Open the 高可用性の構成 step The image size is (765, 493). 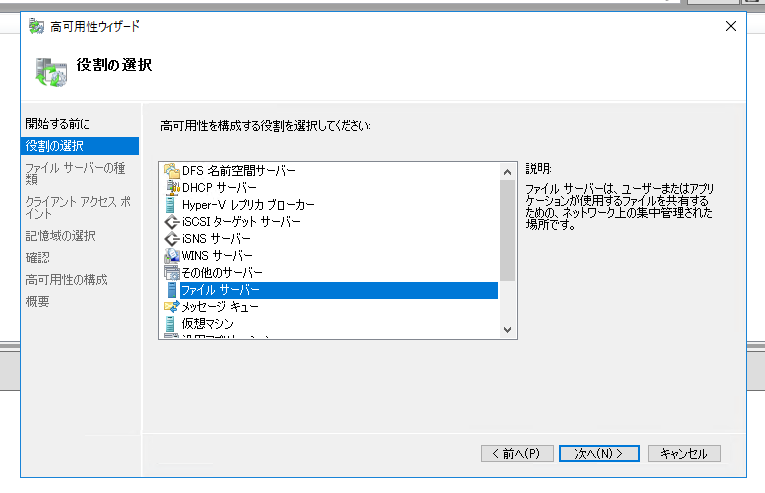tap(66, 280)
